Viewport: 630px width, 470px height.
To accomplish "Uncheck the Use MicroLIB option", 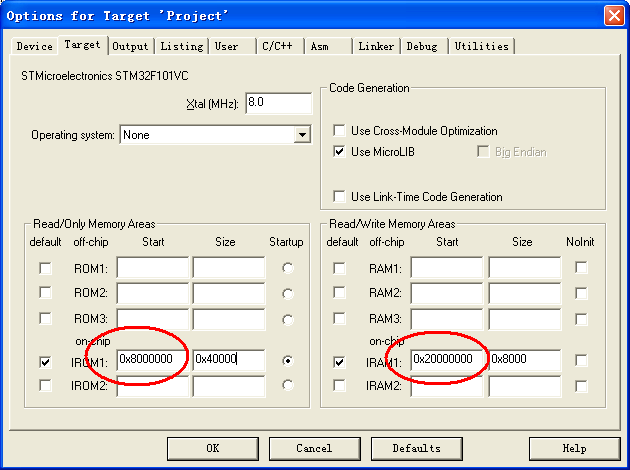I will tap(341, 152).
